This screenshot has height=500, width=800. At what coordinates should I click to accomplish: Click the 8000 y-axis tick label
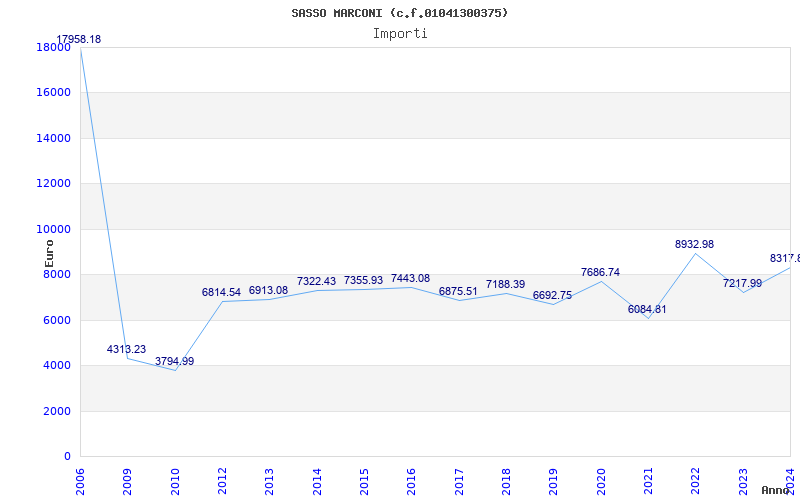57,274
